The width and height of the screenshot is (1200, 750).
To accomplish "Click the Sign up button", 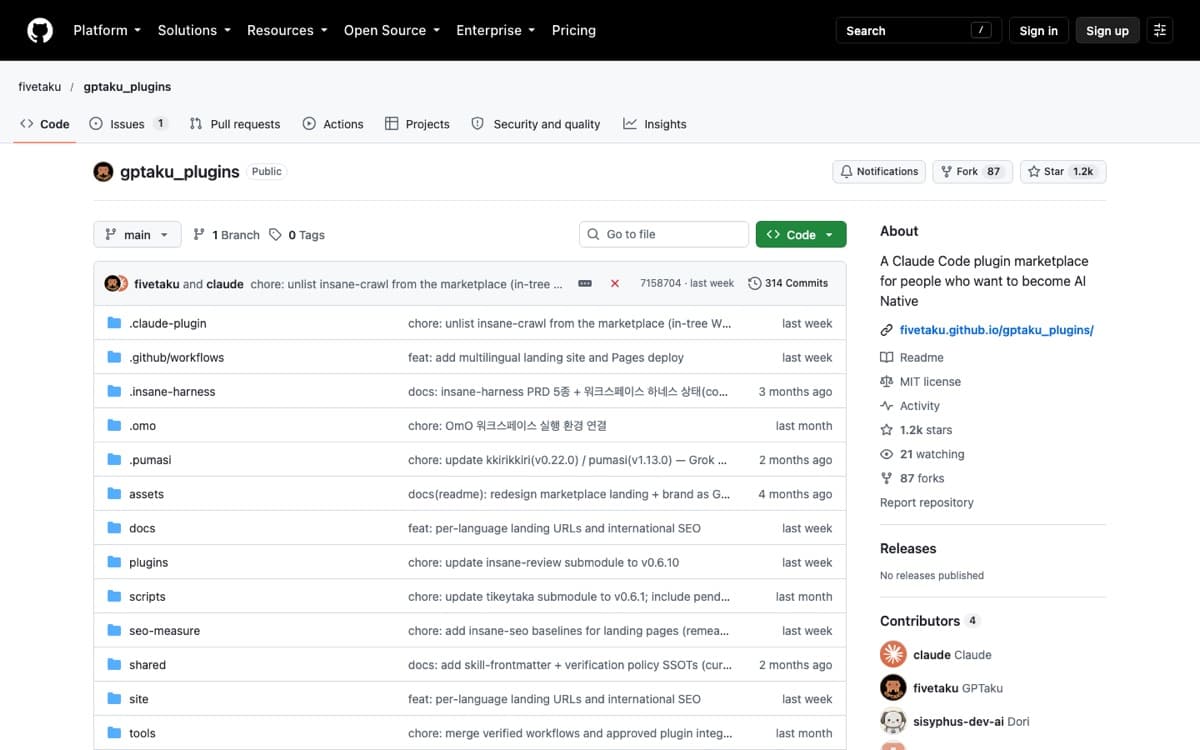I will [x=1107, y=30].
